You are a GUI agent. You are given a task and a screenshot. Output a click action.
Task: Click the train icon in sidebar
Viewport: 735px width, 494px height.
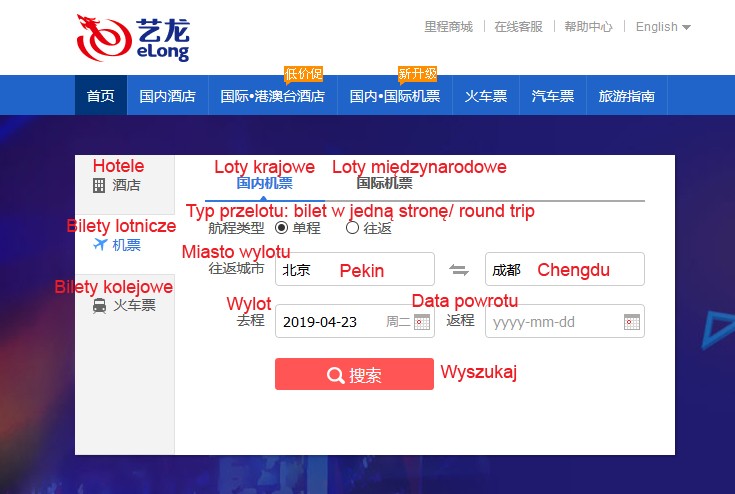99,306
